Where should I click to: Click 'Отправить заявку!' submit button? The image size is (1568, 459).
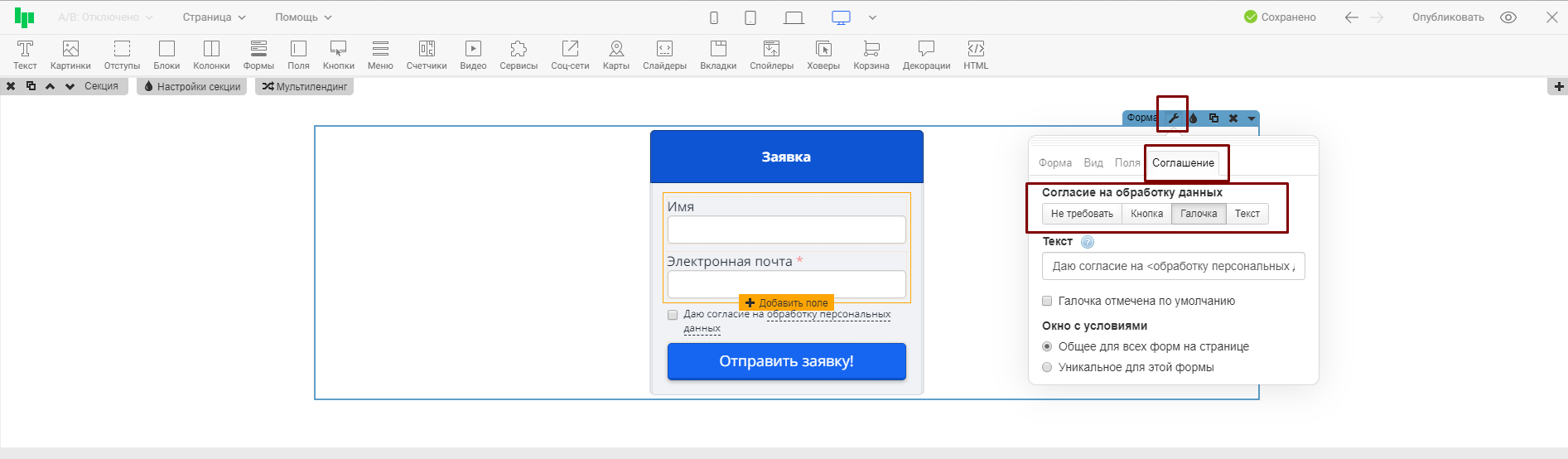tap(786, 361)
